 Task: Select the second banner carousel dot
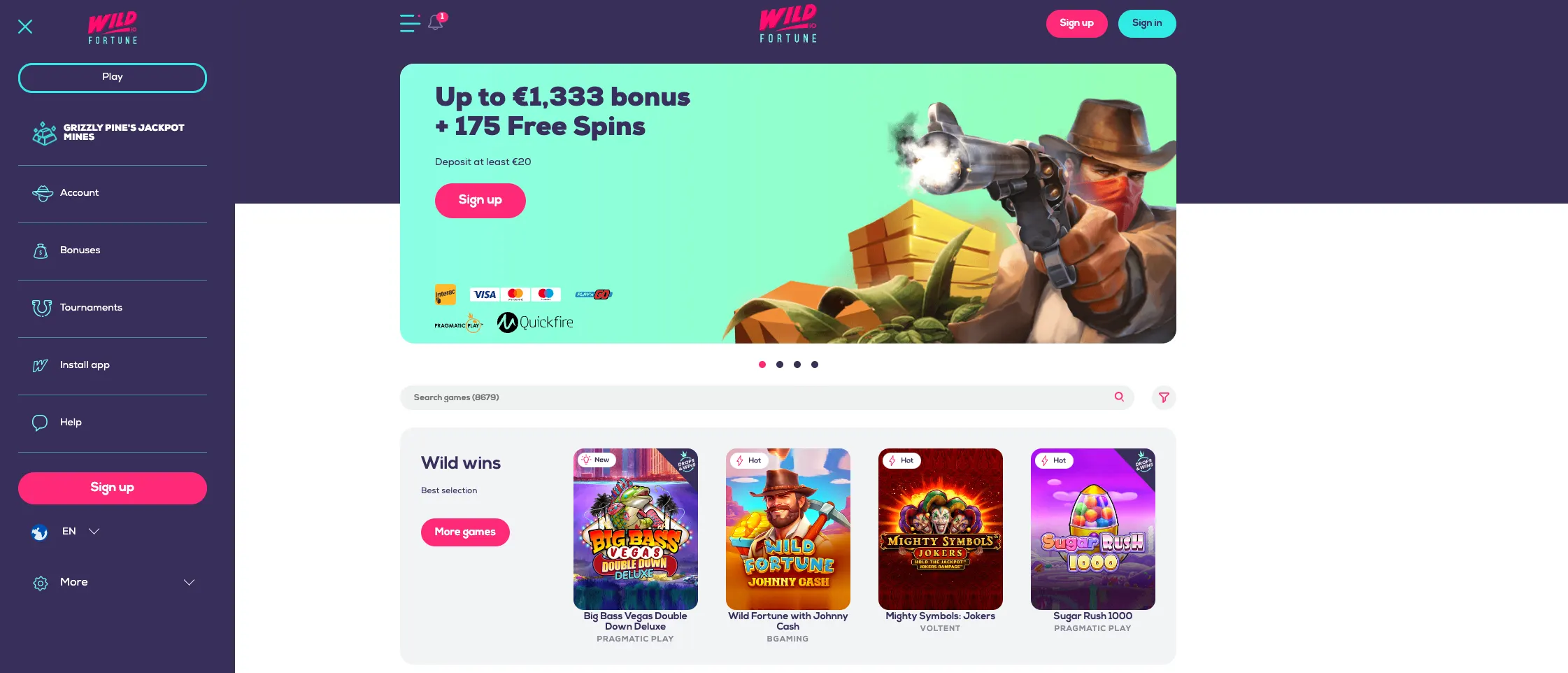[780, 364]
